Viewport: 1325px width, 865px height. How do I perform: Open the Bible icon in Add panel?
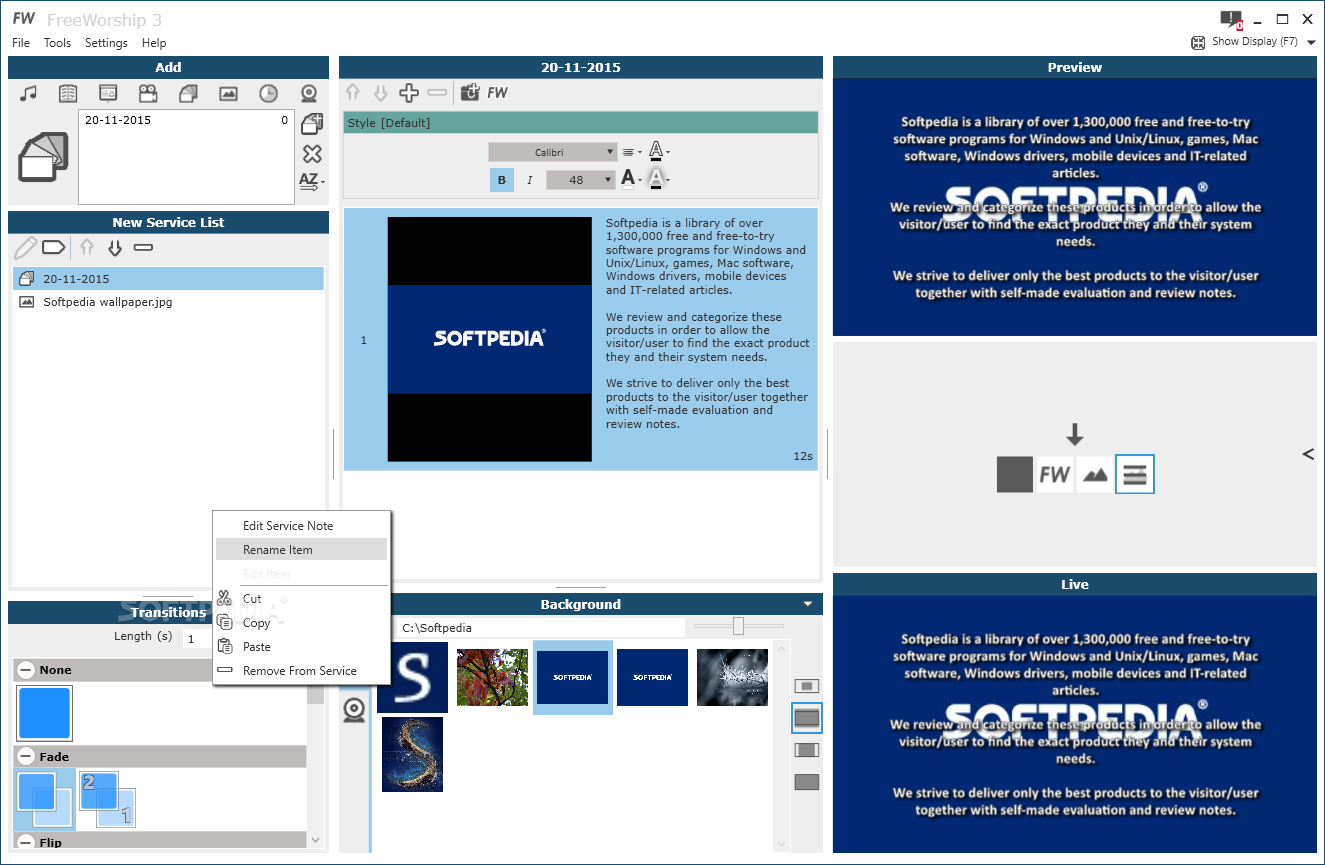click(x=68, y=93)
